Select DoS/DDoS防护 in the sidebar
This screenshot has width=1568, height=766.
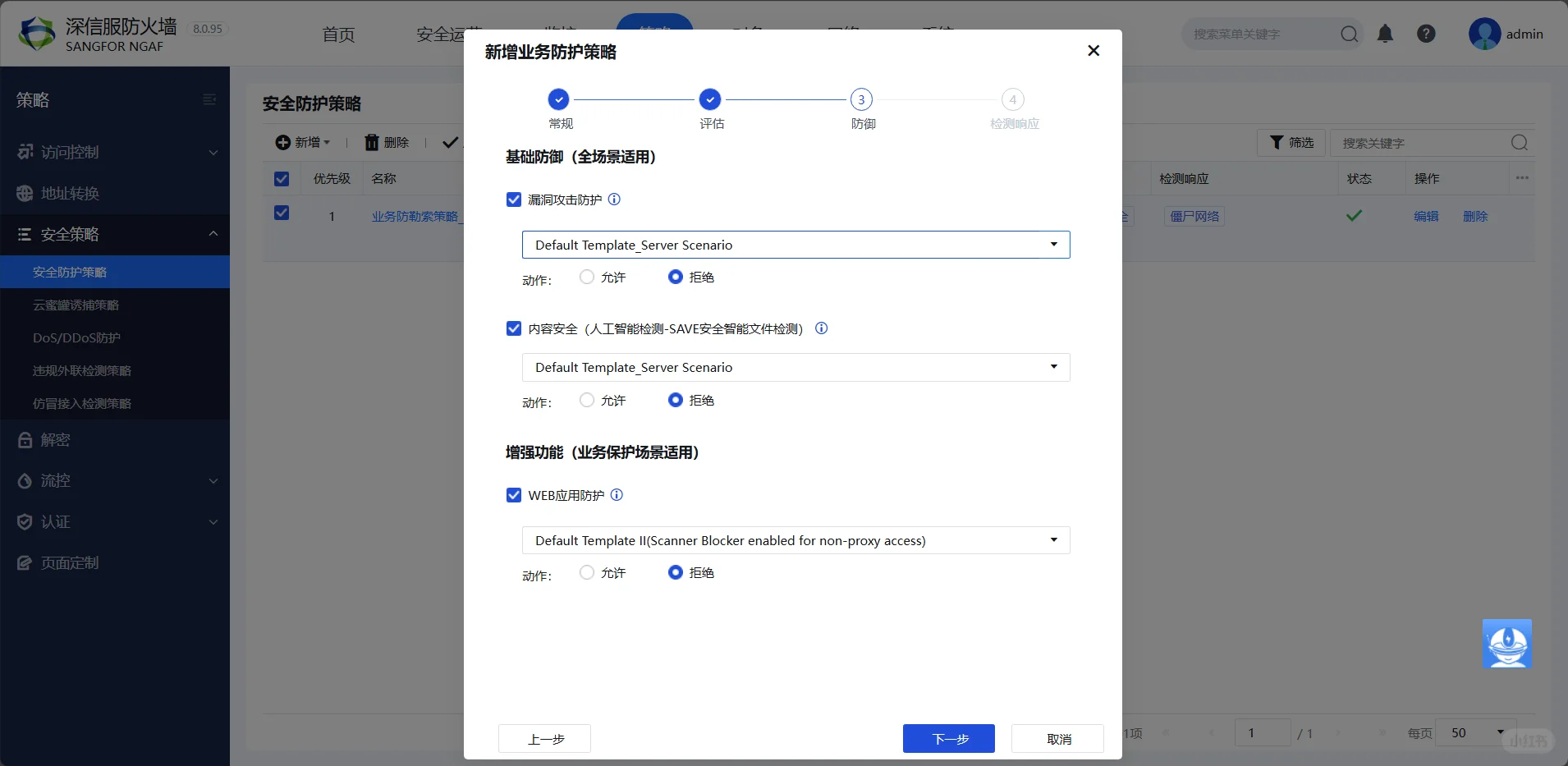coord(78,337)
